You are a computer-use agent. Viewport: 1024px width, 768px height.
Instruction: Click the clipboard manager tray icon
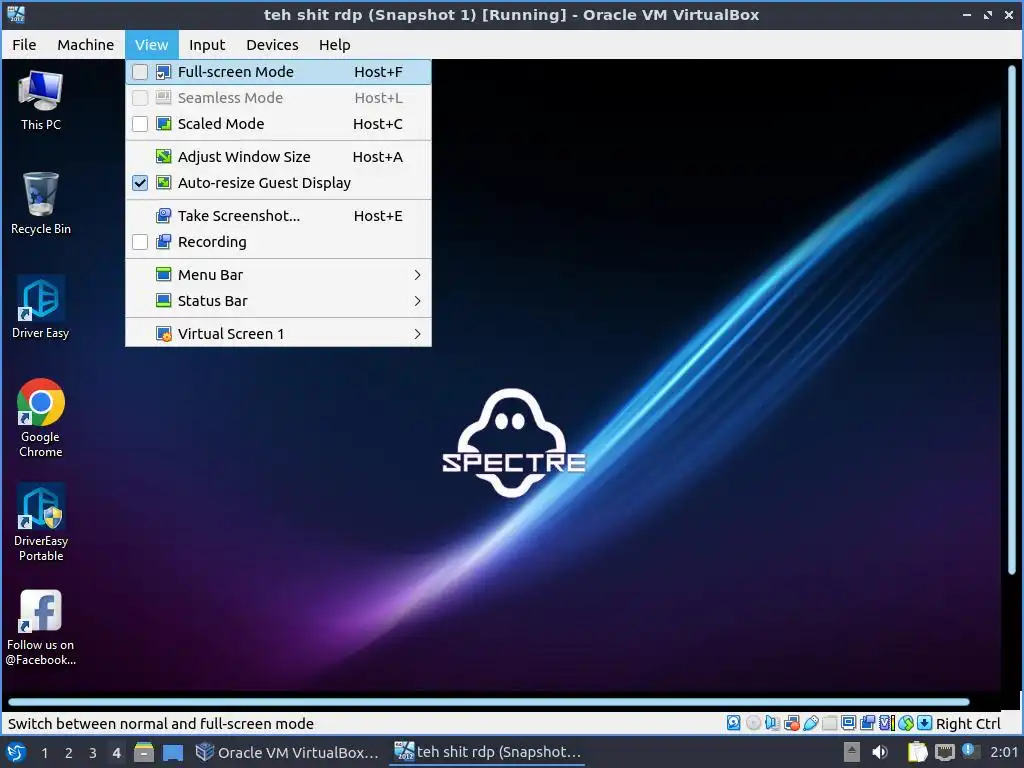click(x=918, y=752)
